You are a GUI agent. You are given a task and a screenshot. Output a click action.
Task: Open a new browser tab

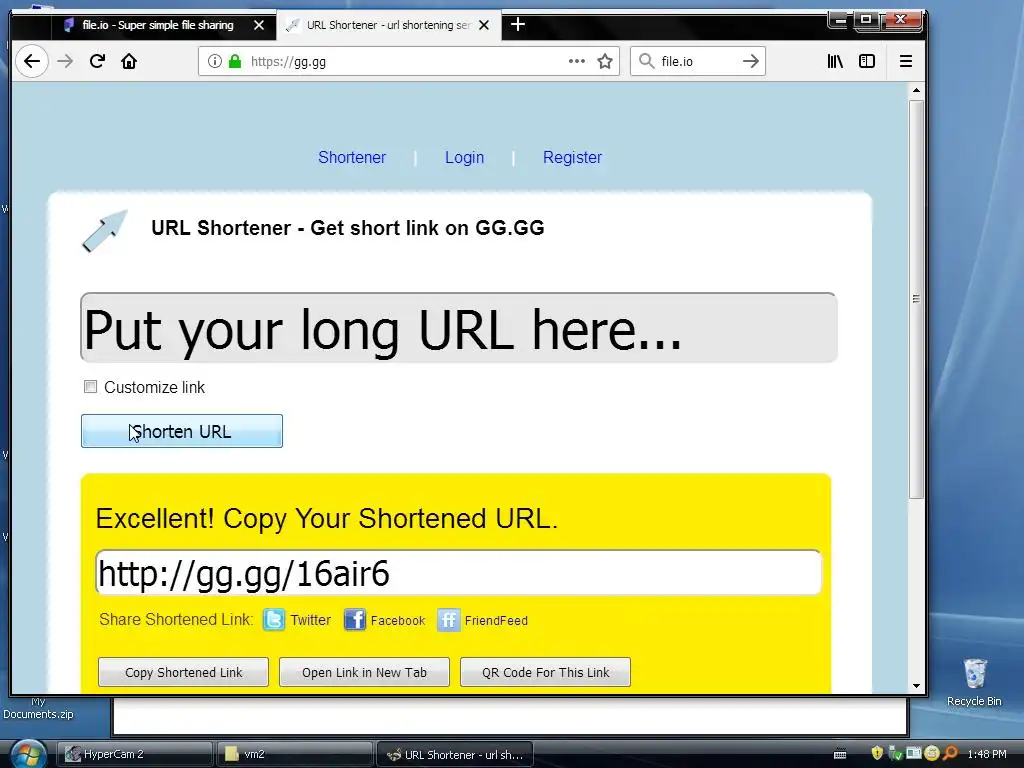click(x=518, y=25)
